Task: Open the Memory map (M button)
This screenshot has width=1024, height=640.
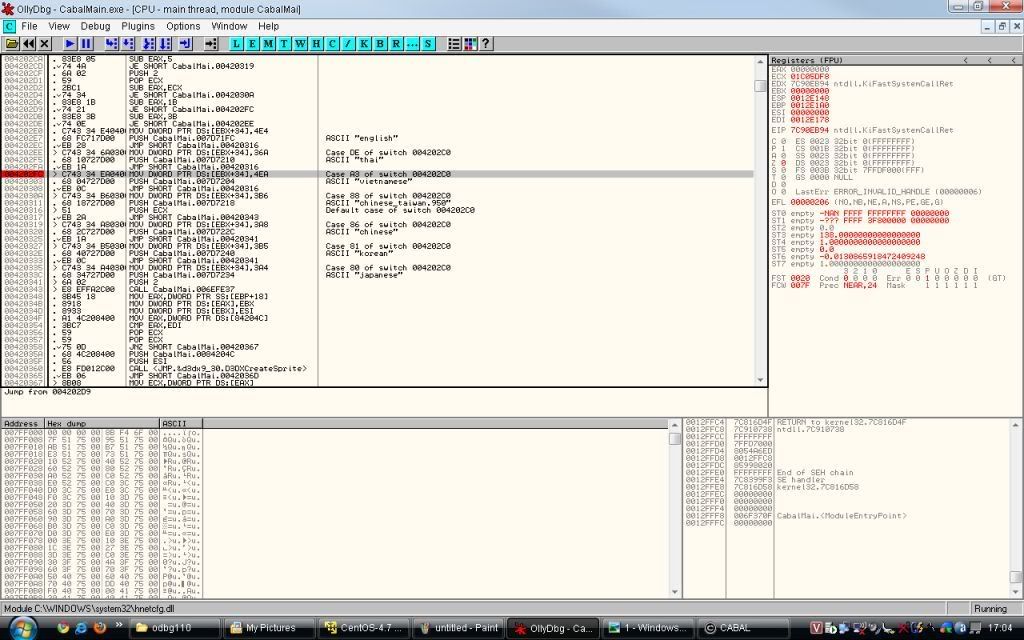Action: click(270, 44)
